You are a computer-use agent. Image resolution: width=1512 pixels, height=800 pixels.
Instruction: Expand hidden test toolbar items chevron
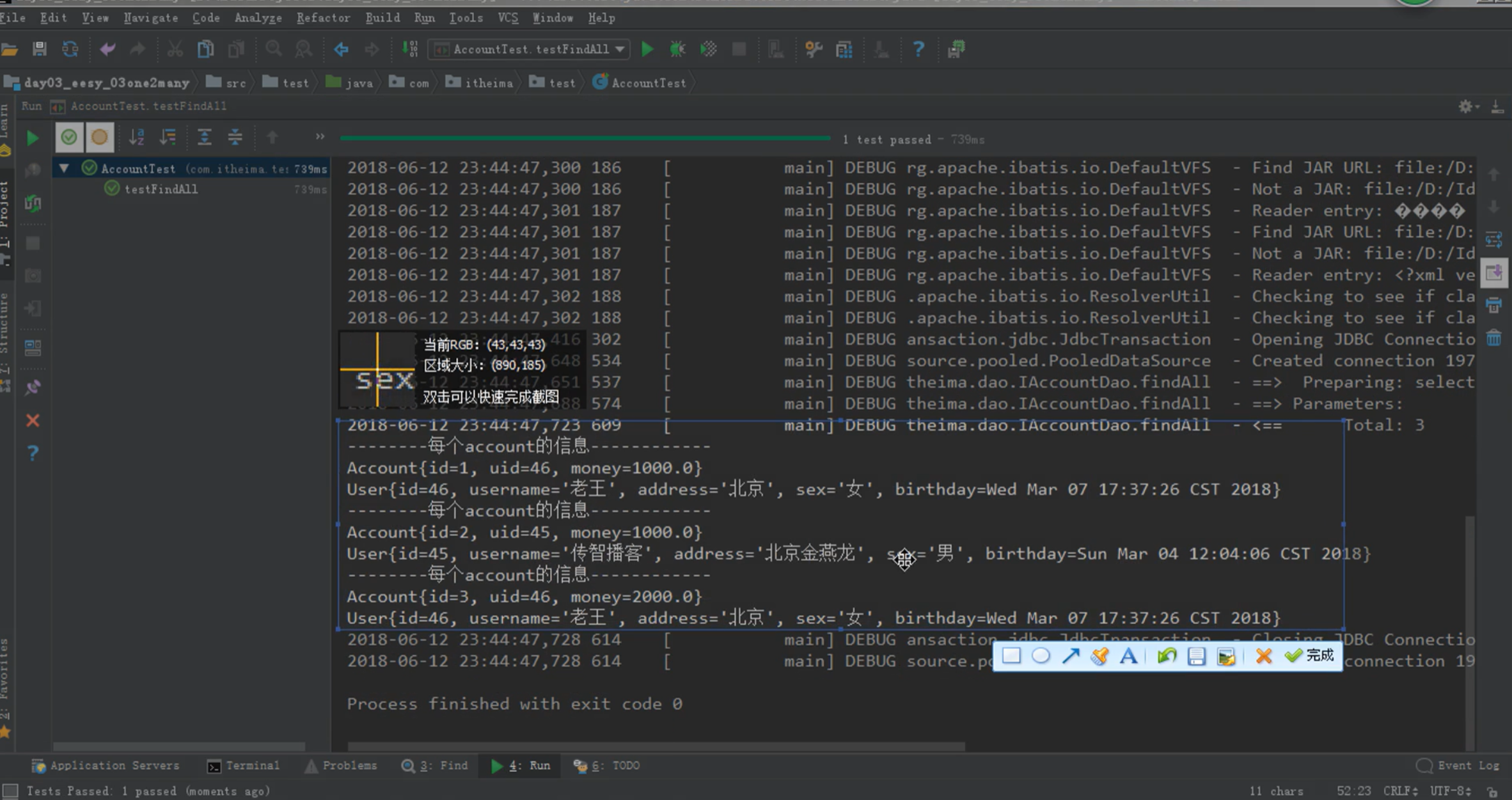point(320,136)
